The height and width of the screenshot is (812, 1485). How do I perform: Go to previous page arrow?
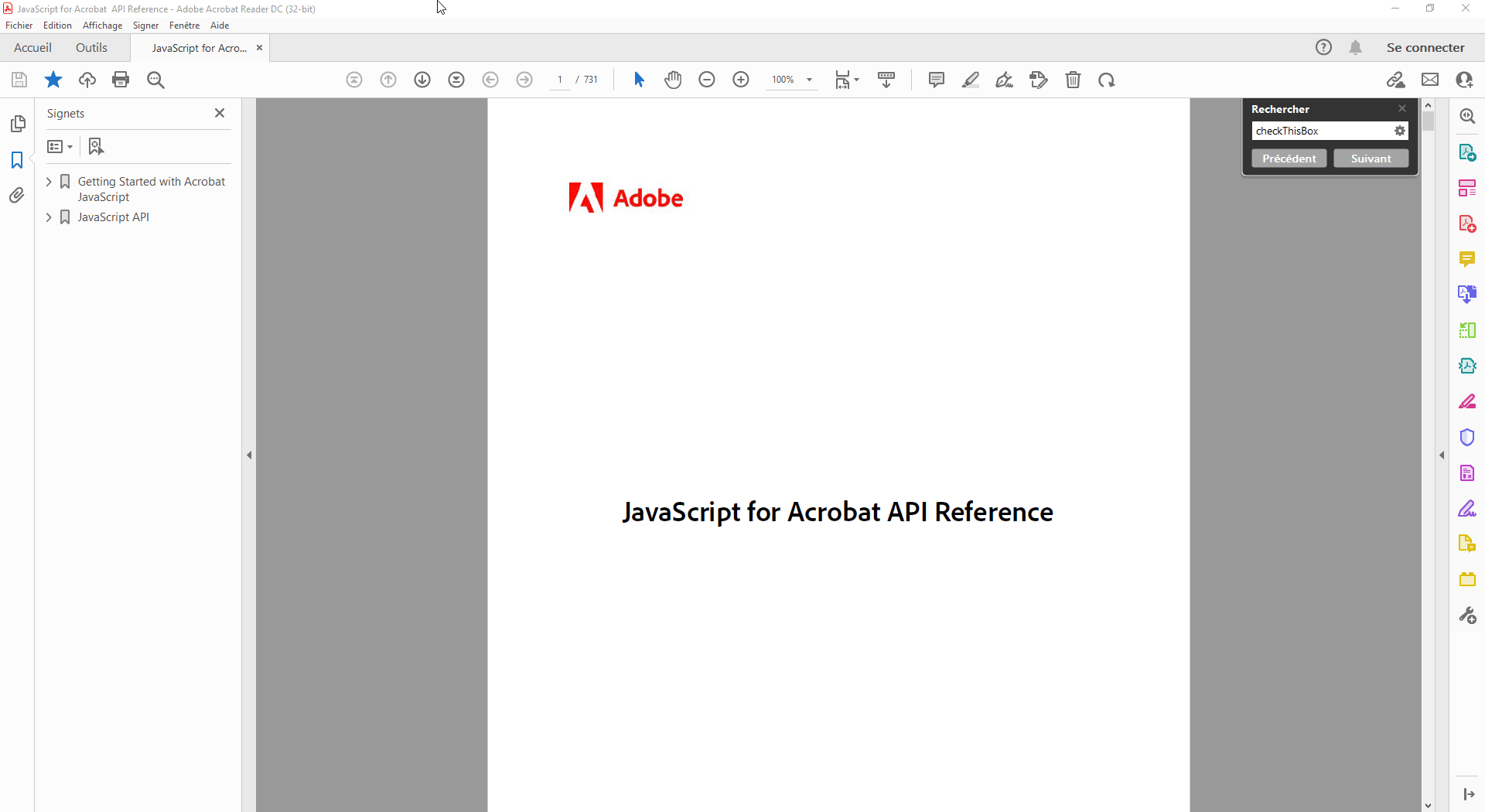coord(388,80)
